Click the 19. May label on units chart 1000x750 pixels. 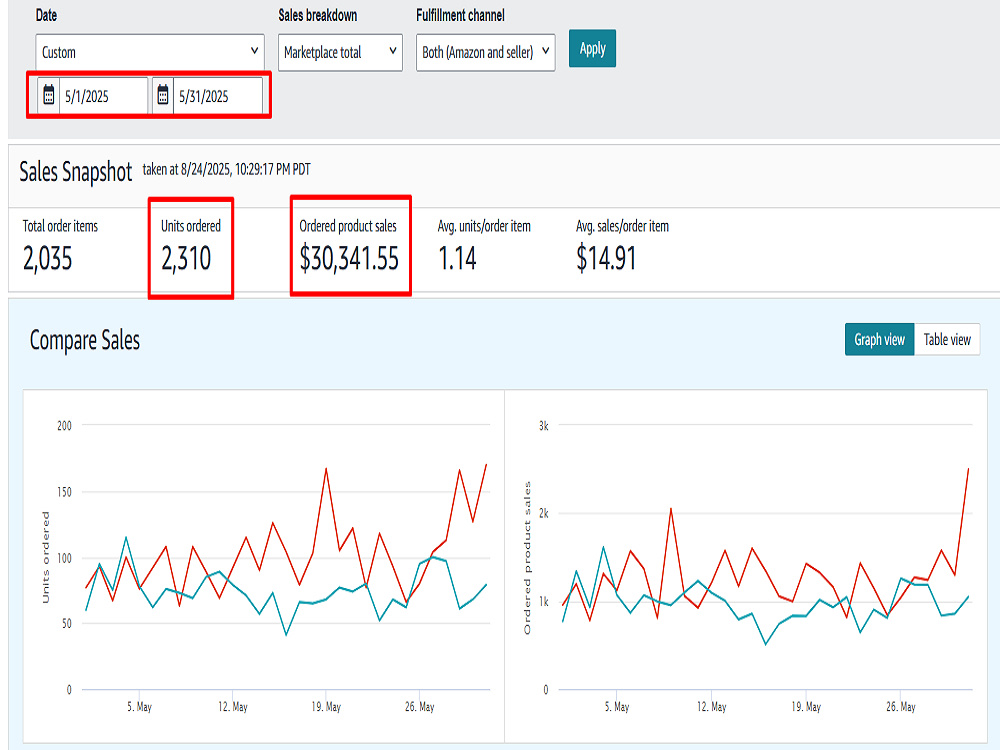pyautogui.click(x=326, y=707)
